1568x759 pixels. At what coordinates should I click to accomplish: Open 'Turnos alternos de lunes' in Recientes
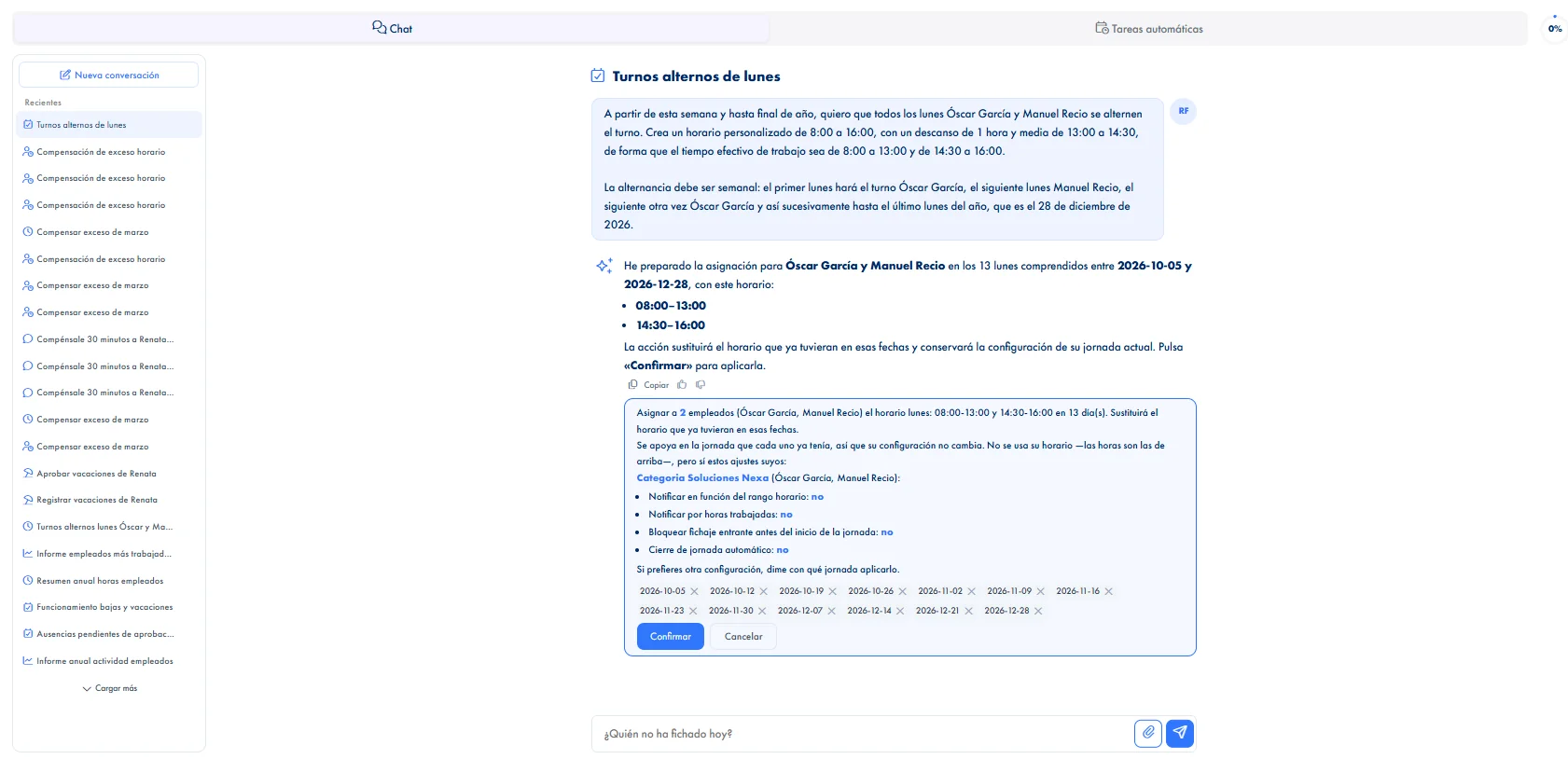tap(109, 125)
